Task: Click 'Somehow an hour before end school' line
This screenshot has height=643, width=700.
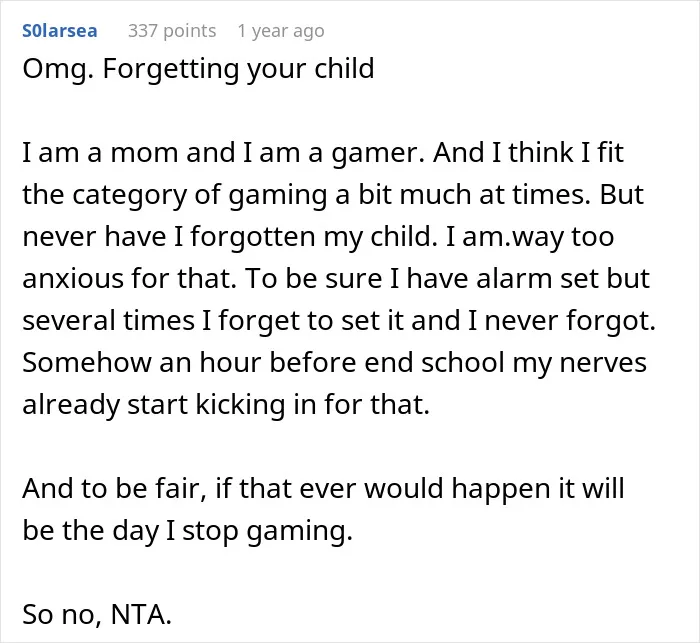Action: tap(334, 363)
